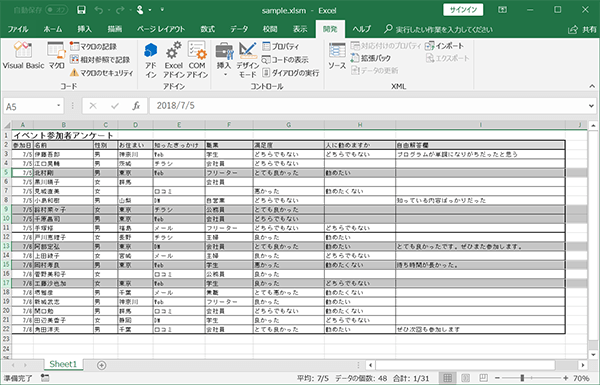Select row 13 header
Screen dimensions: 600x385
[7, 246]
